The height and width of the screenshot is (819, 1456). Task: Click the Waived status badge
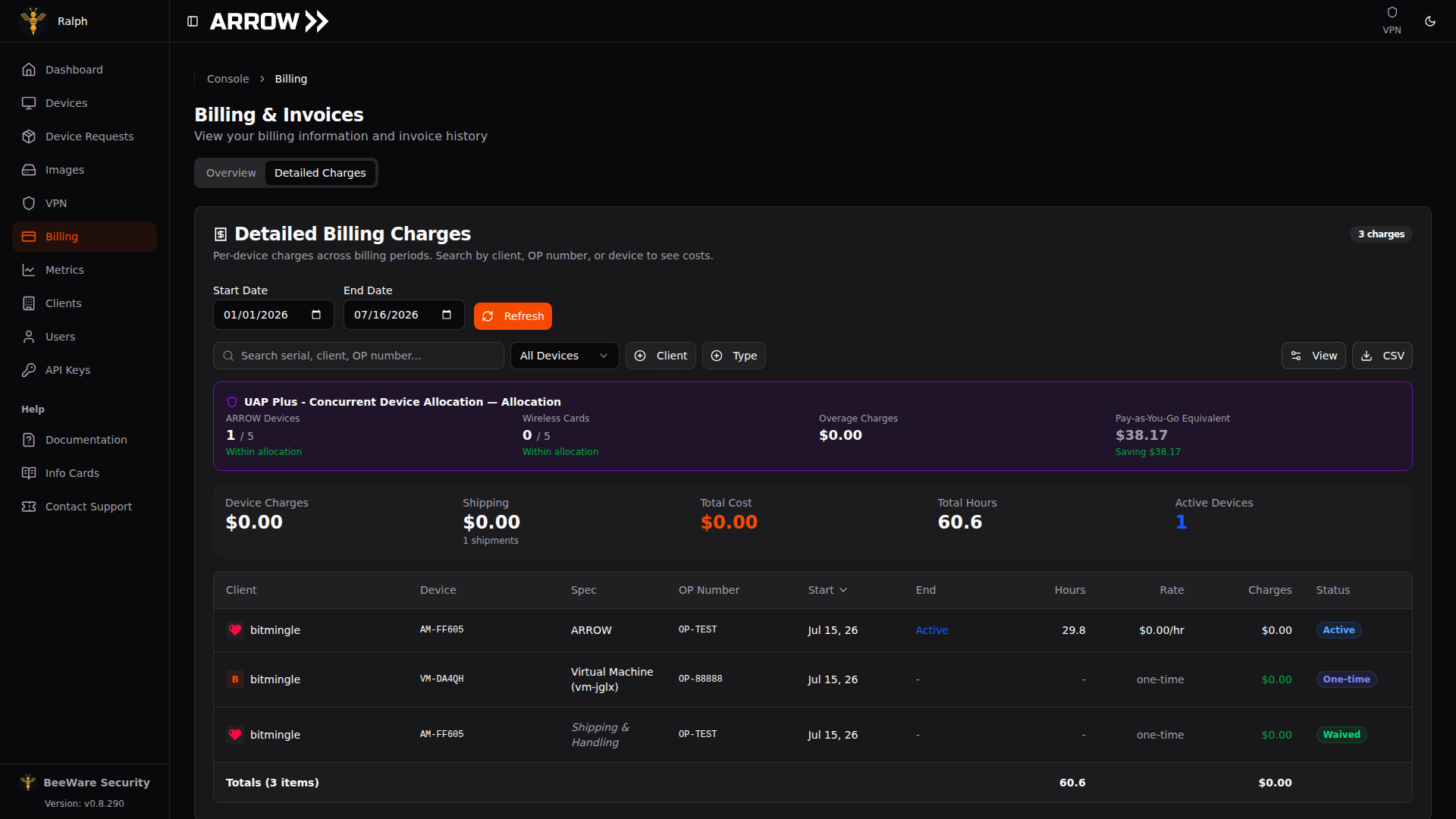pyautogui.click(x=1341, y=735)
